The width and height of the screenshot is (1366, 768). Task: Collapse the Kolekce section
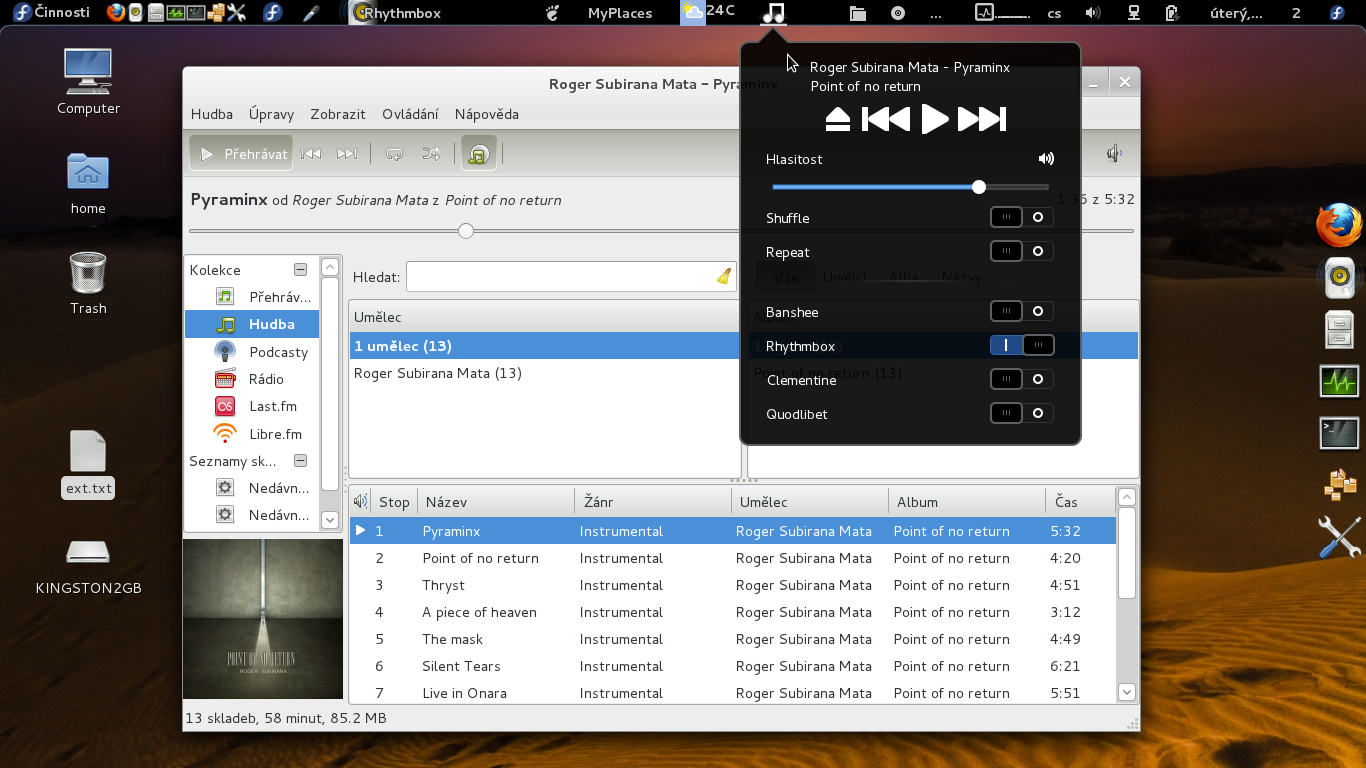click(300, 270)
